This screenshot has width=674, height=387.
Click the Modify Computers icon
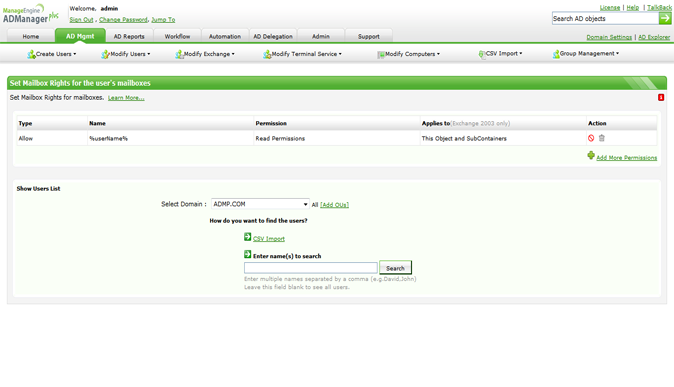coord(381,55)
